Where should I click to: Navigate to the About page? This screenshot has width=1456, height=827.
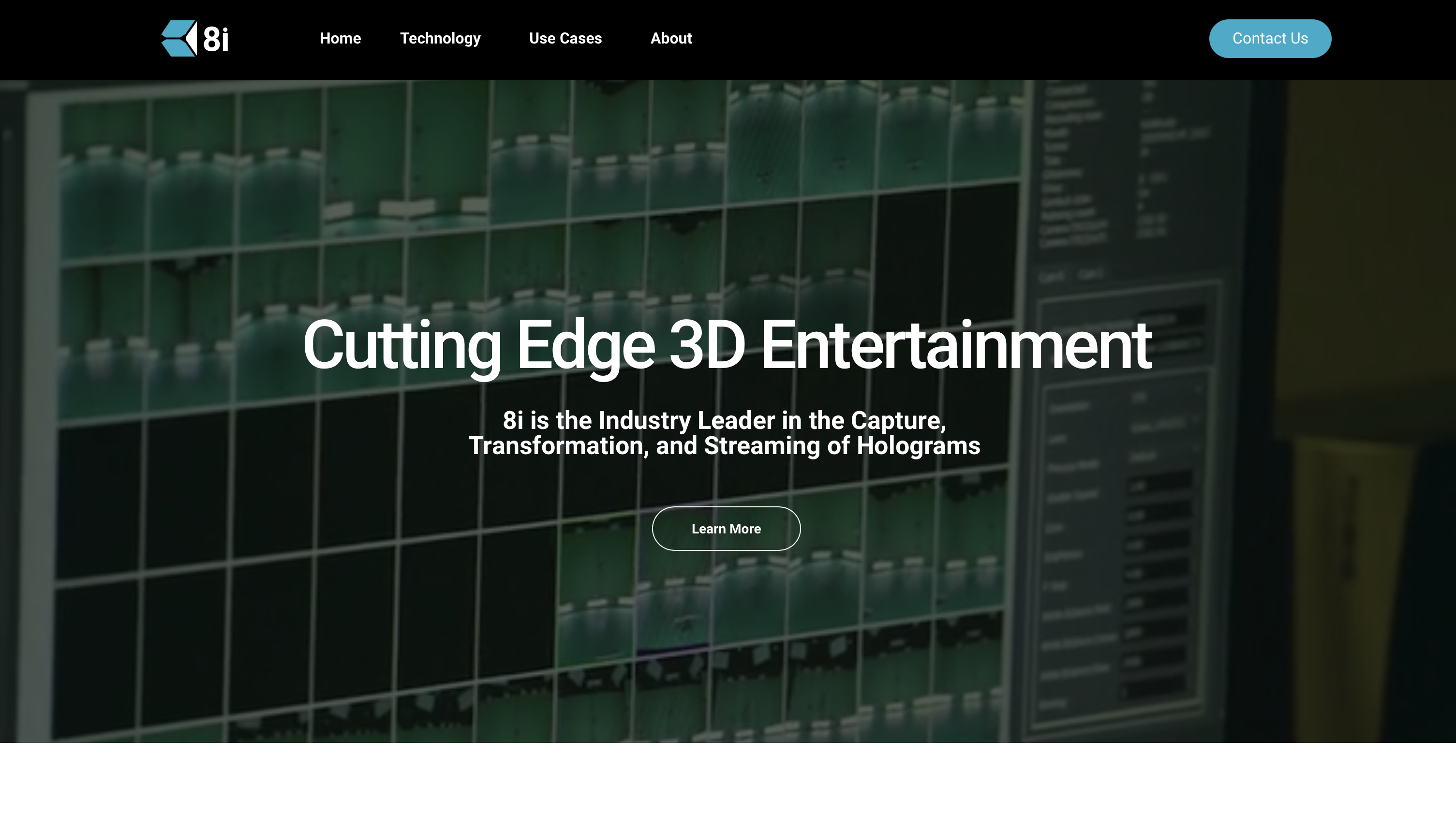click(670, 39)
